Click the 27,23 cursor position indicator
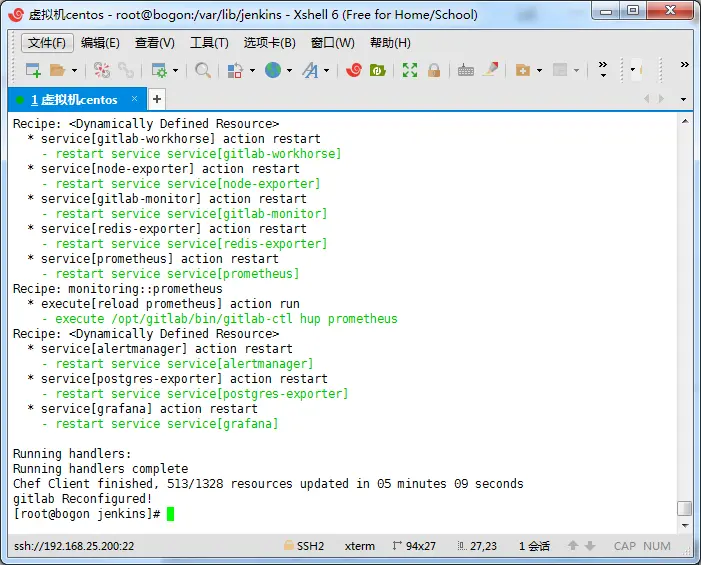The height and width of the screenshot is (565, 701). pos(477,546)
